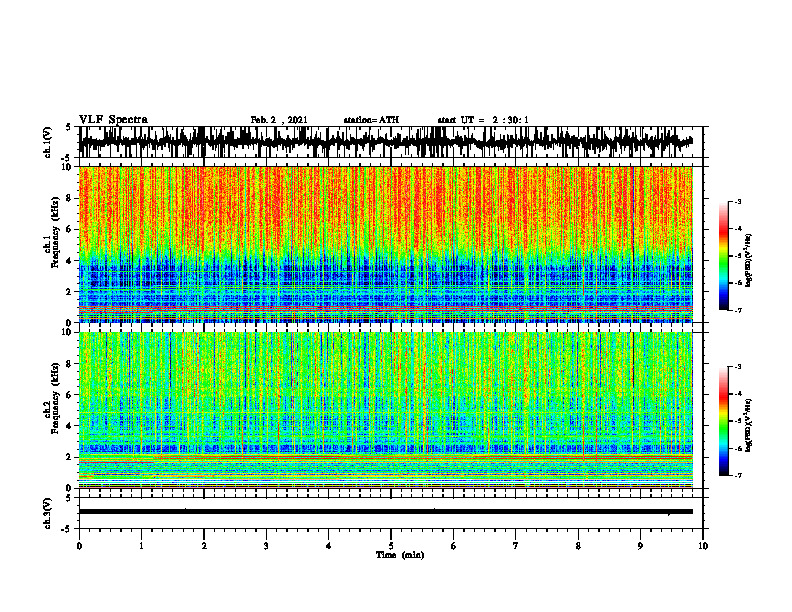Viewport: 792px width, 612px height.
Task: Click the ch.2 frequency axis tick 8
Action: [x=69, y=364]
